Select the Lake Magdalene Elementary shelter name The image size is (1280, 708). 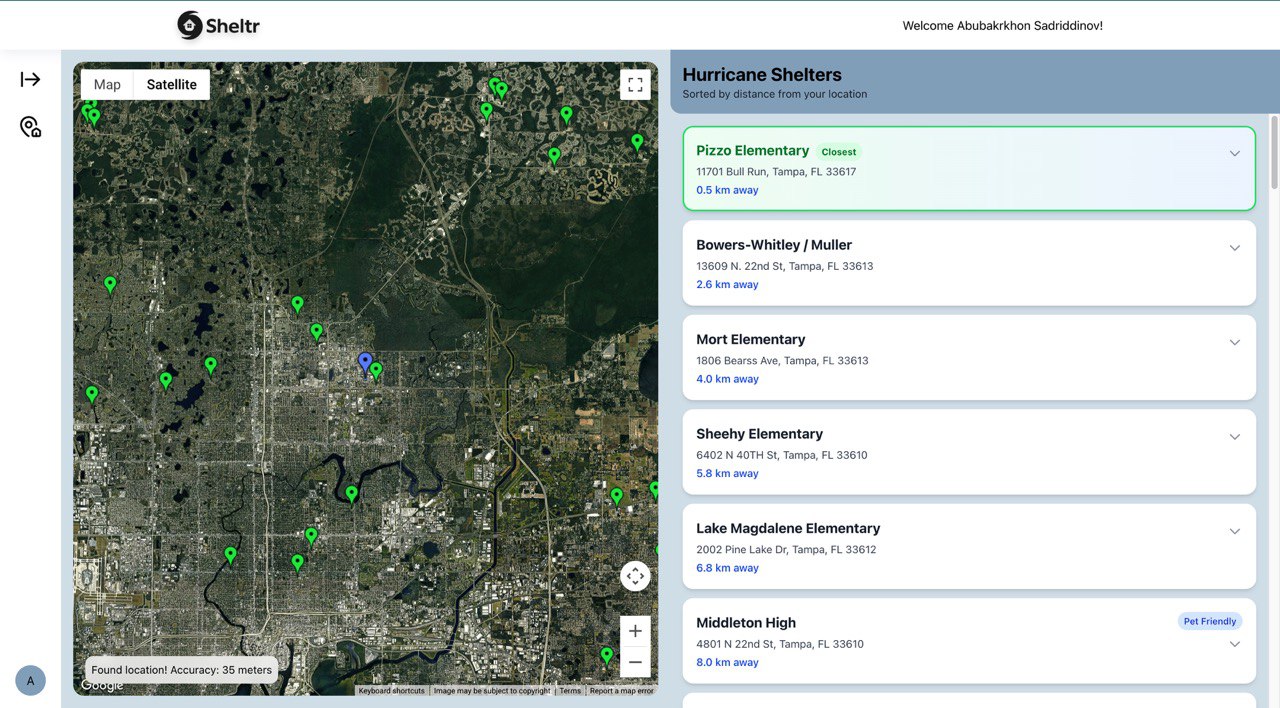tap(788, 528)
